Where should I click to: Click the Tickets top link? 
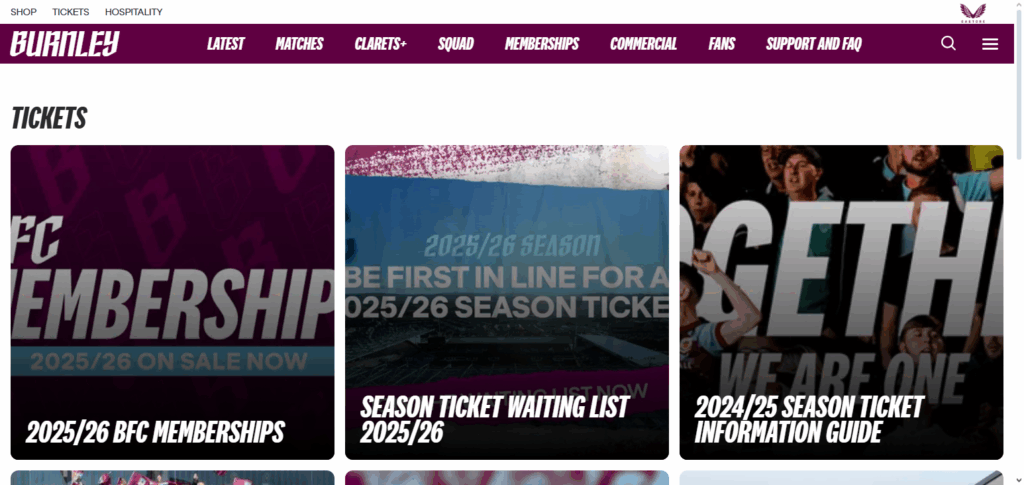point(71,12)
